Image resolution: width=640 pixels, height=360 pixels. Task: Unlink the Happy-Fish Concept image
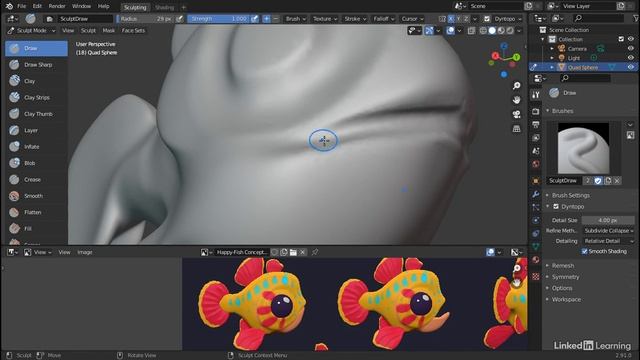(302, 252)
